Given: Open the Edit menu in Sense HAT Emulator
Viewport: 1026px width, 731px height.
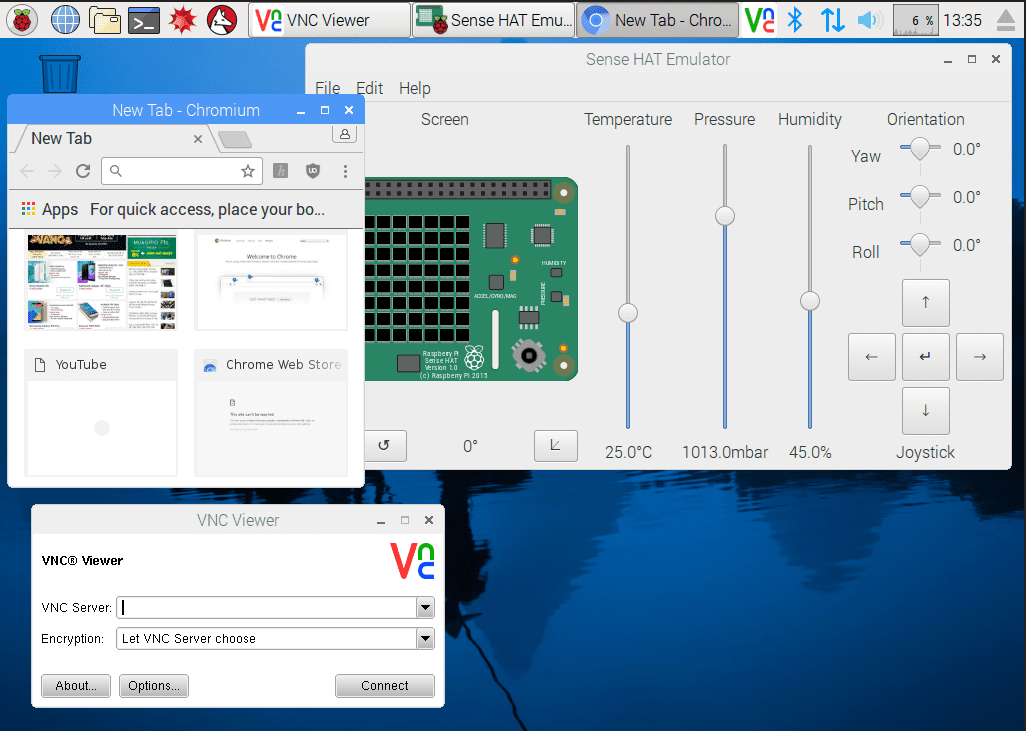Looking at the screenshot, I should point(369,88).
